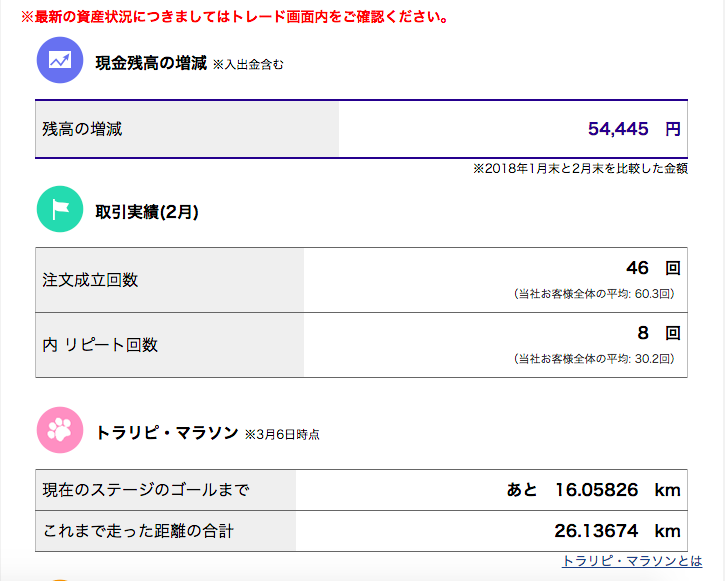Select the 26.13674 km total value
Viewport: 725px width, 581px height.
[617, 531]
